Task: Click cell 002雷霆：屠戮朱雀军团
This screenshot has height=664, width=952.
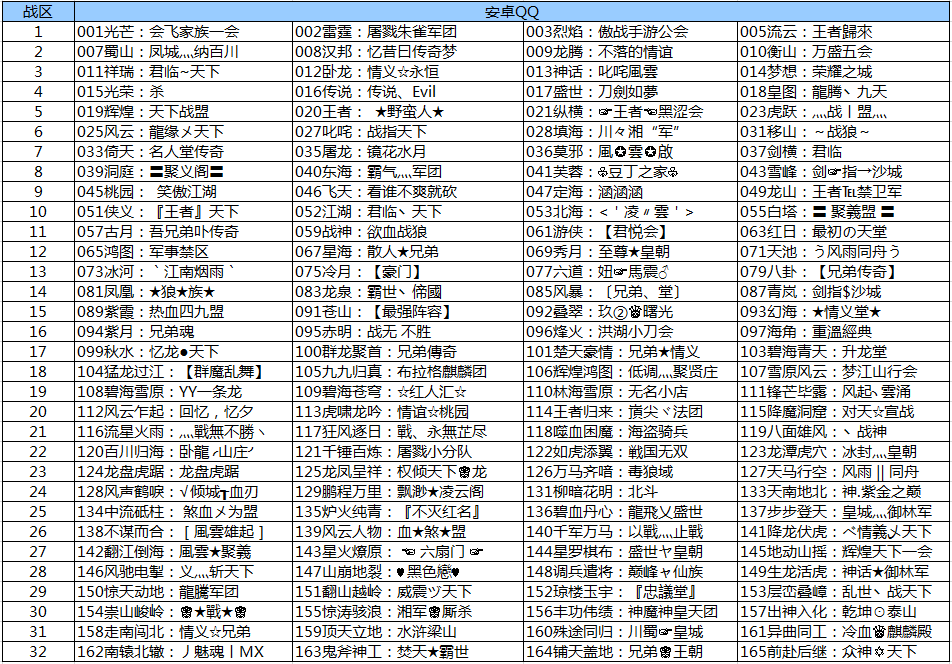Action: 408,32
